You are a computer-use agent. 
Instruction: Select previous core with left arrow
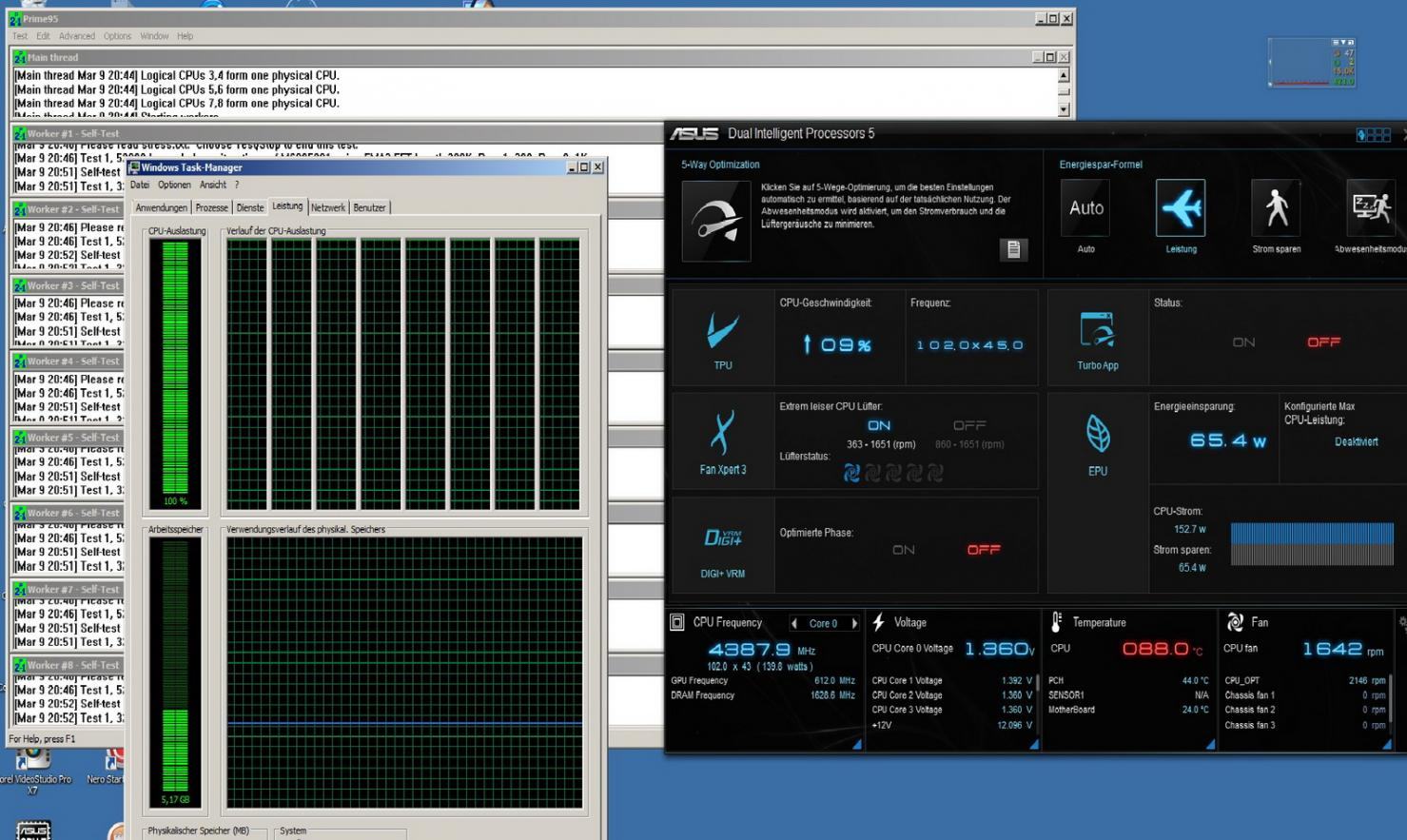(794, 624)
